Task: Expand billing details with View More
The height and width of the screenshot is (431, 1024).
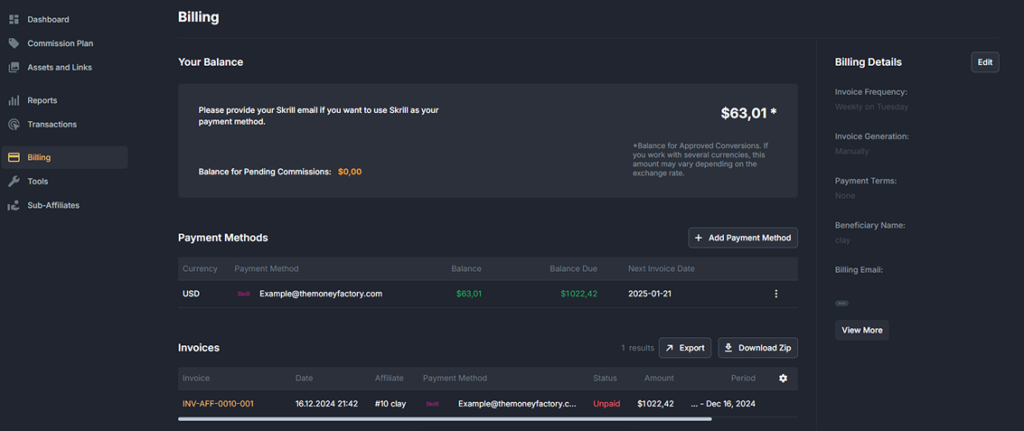Action: (861, 330)
